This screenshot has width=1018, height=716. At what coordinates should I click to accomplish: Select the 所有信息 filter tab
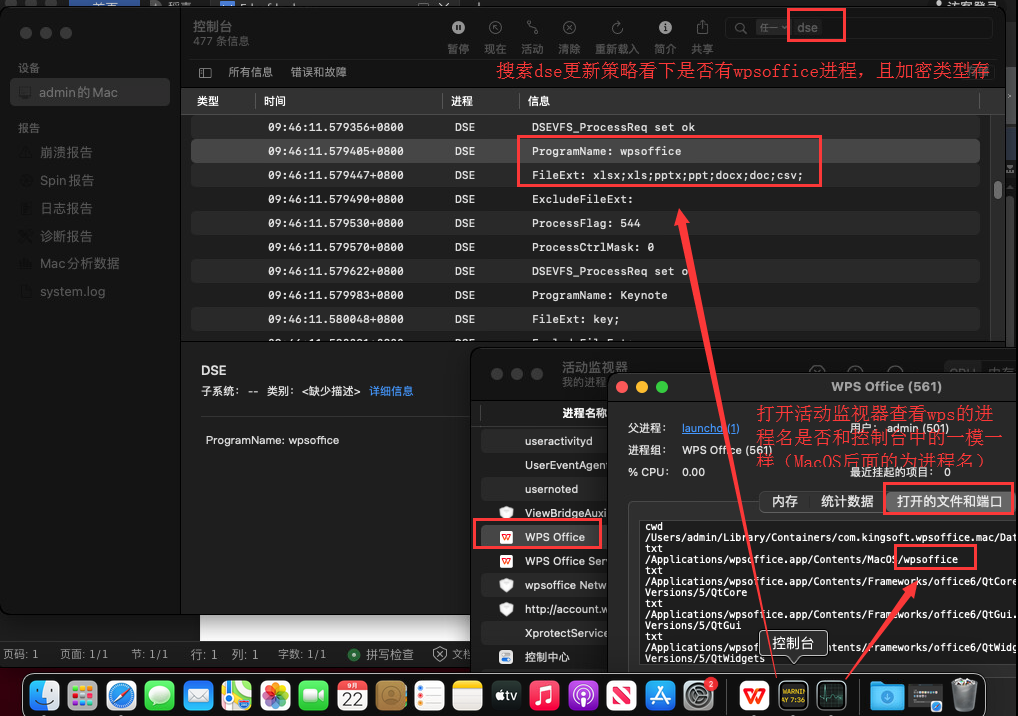point(251,72)
